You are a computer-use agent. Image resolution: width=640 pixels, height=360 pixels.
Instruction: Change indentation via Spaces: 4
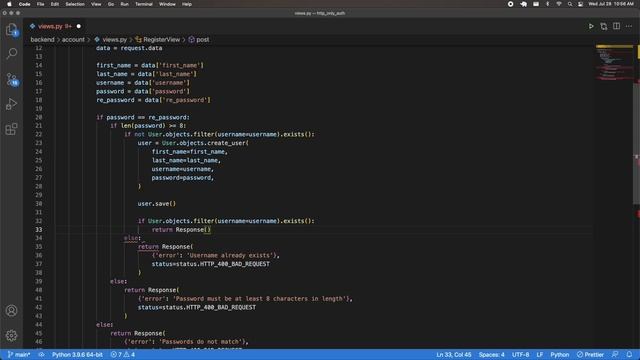(x=491, y=355)
